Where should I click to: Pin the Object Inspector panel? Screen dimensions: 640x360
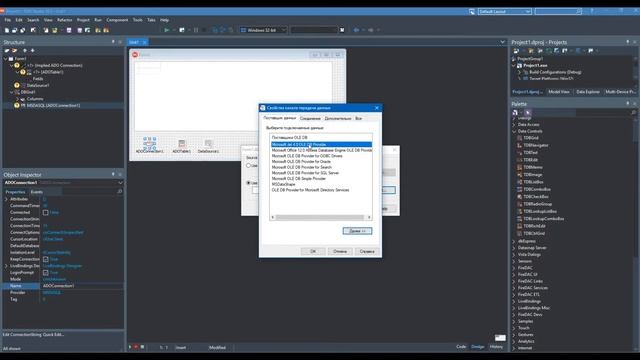point(113,174)
